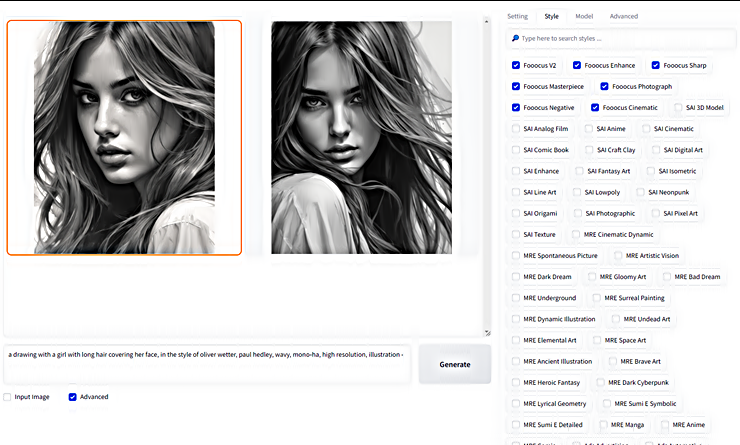Select MRE Dark Dream style
This screenshot has width=740, height=445.
pyautogui.click(x=516, y=277)
